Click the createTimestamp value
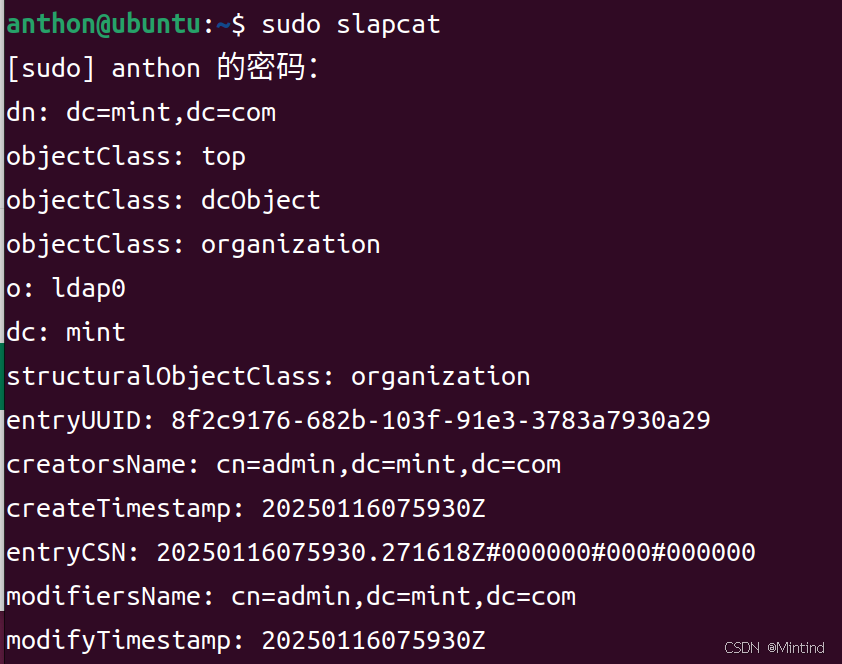The width and height of the screenshot is (842, 664). (373, 509)
